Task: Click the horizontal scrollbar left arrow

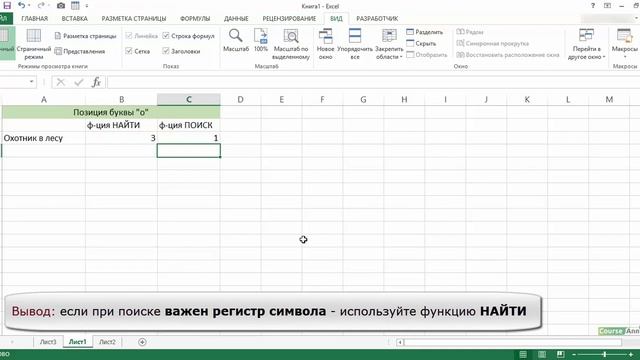Action: (400, 342)
